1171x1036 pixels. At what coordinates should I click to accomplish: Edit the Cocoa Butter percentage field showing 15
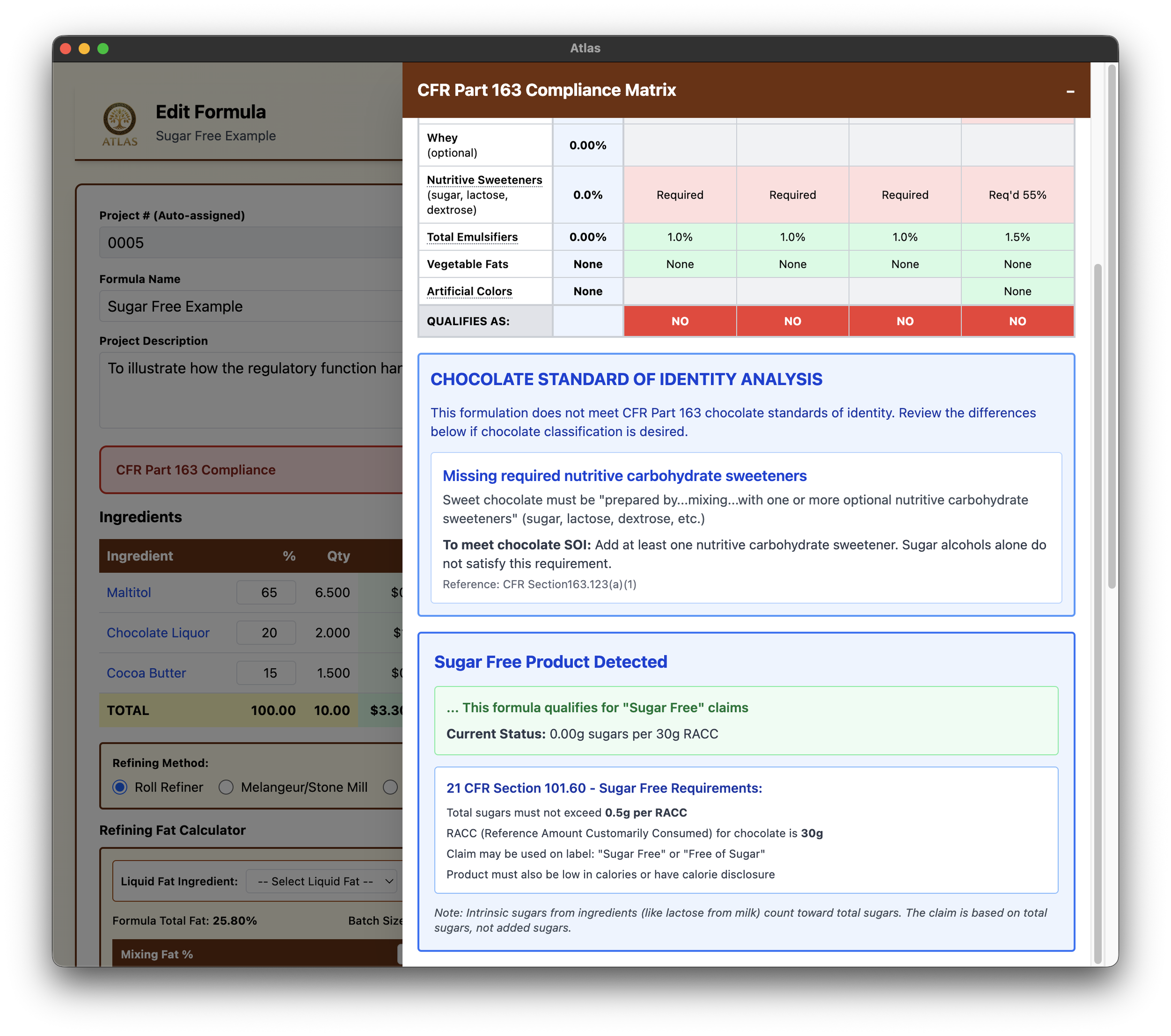266,673
